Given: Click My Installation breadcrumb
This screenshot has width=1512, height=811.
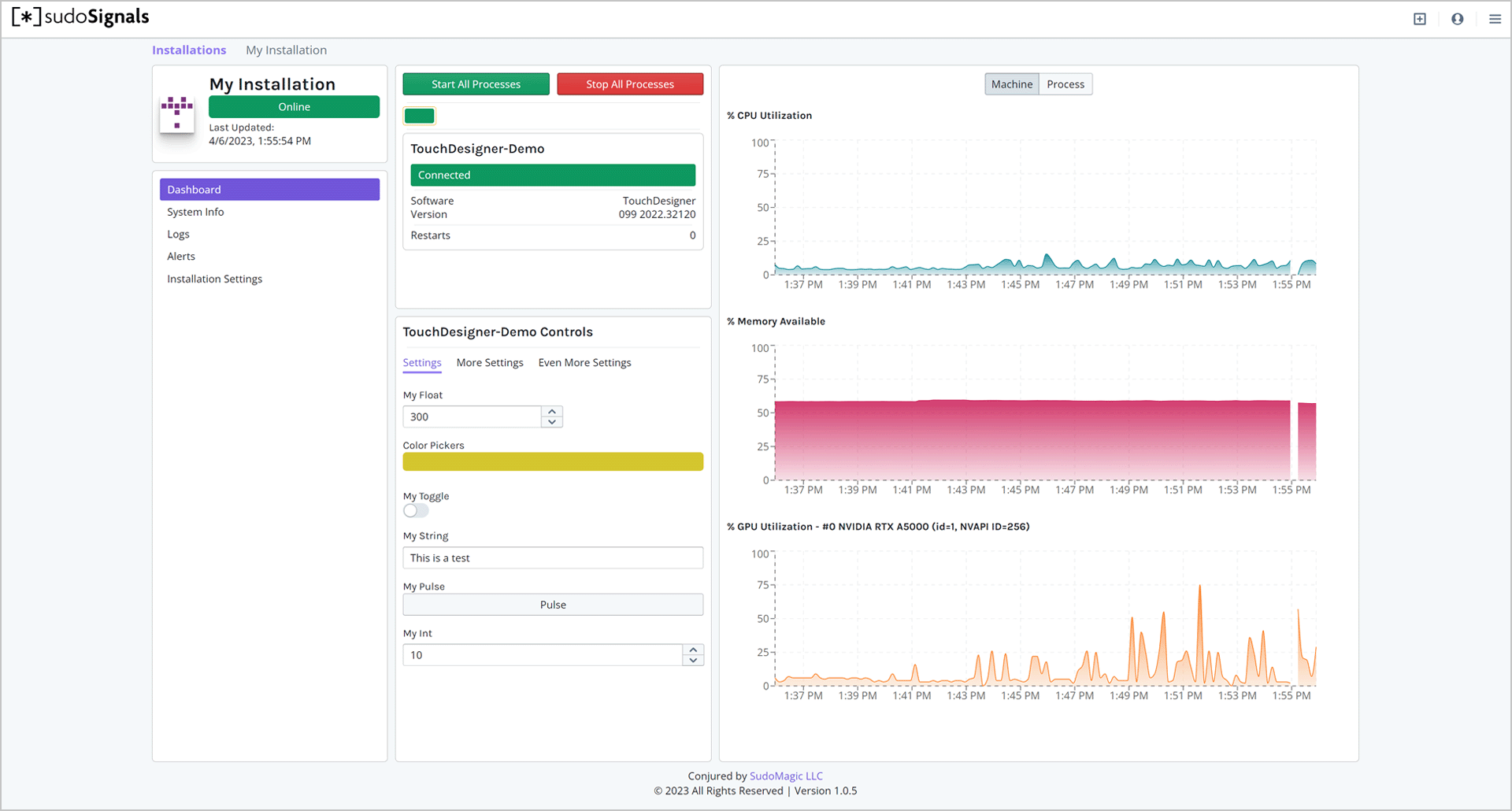Looking at the screenshot, I should point(286,50).
